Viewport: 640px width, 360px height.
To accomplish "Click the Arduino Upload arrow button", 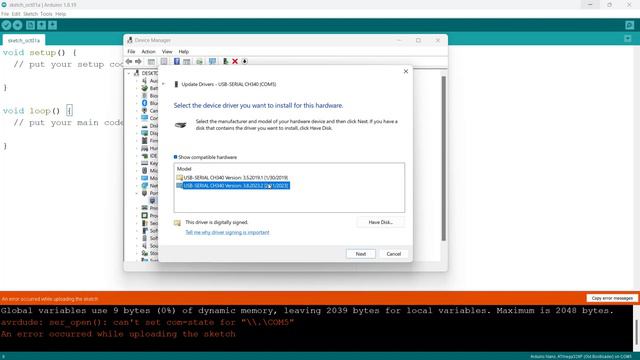I will pos(18,25).
